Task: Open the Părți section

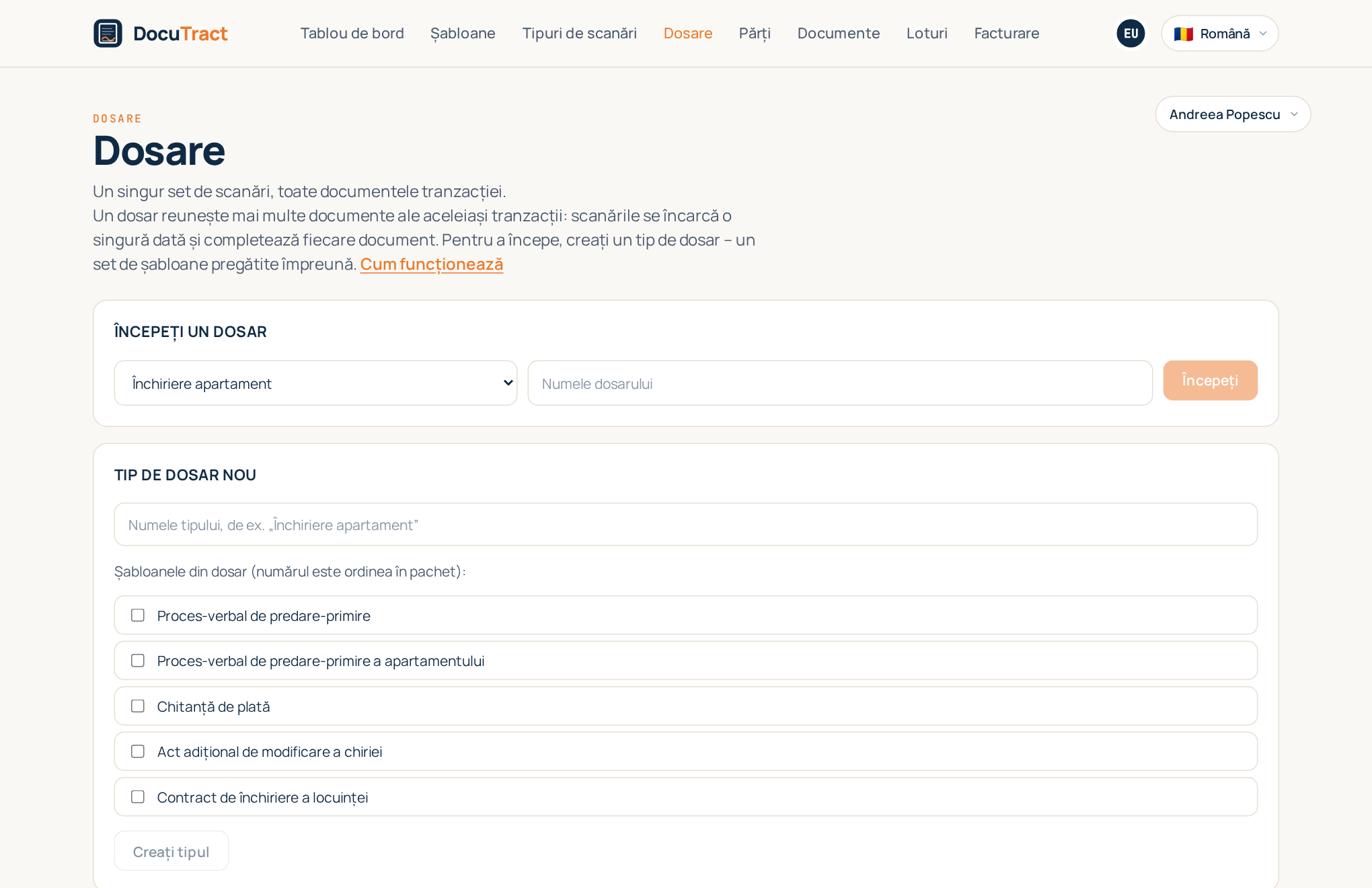Action: [x=755, y=33]
